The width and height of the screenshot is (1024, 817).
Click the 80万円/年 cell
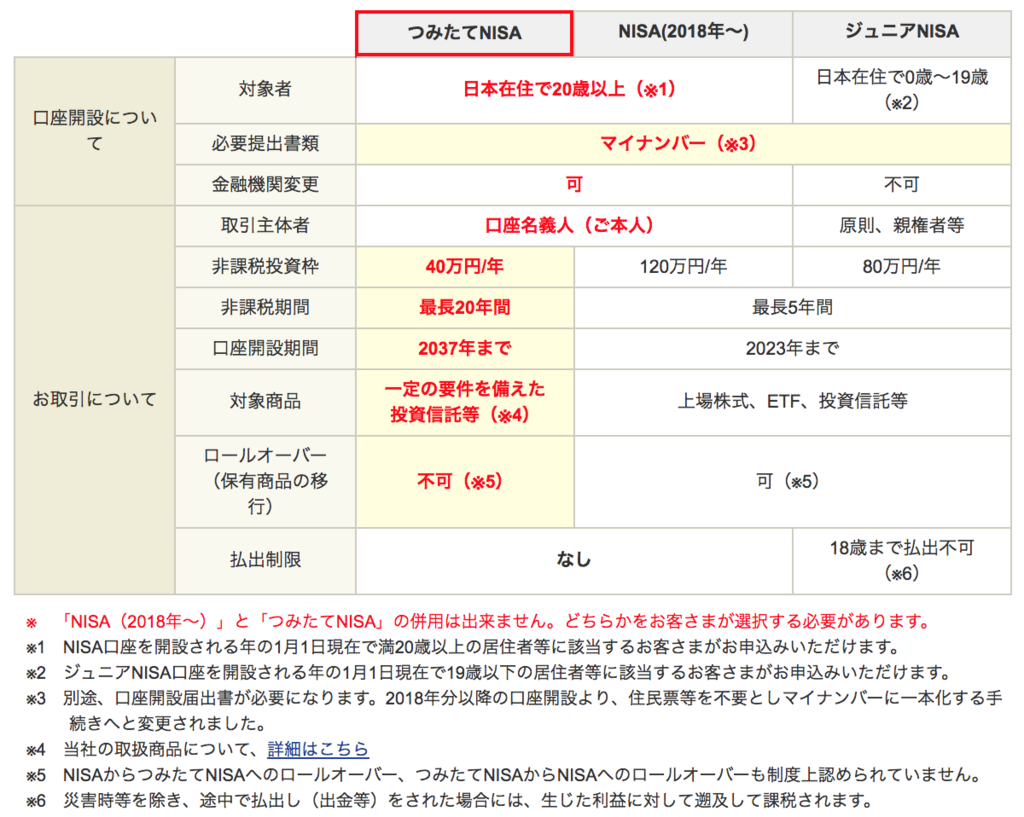click(x=902, y=267)
